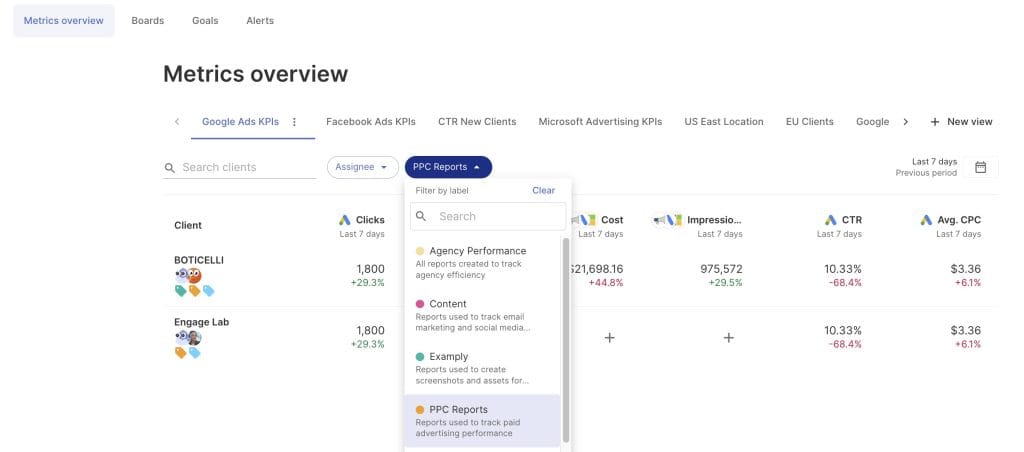The image size is (1024, 452).
Task: Switch to the Facebook Ads KPIs view
Action: (371, 121)
